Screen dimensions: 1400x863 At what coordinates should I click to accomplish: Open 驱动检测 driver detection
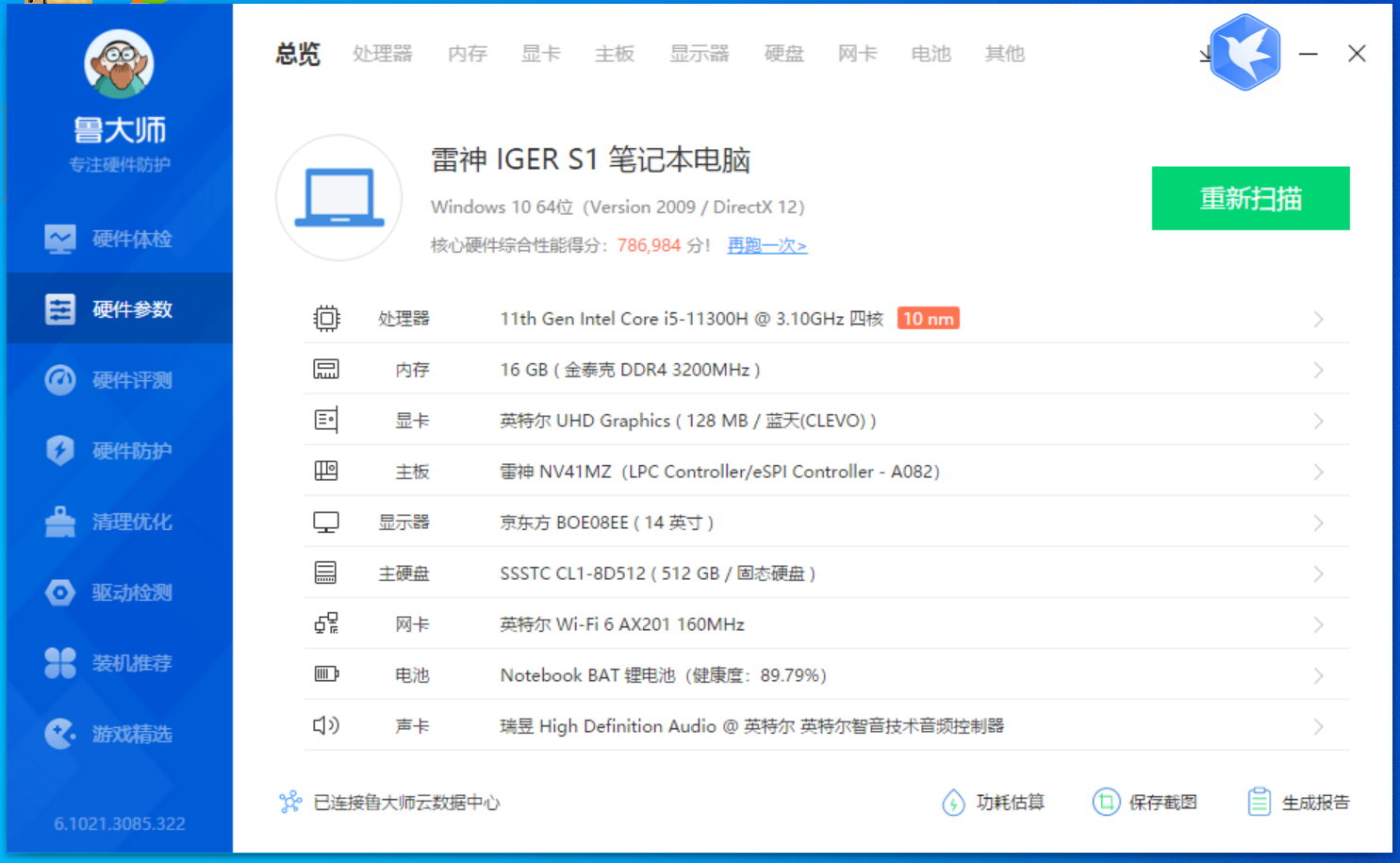(120, 592)
